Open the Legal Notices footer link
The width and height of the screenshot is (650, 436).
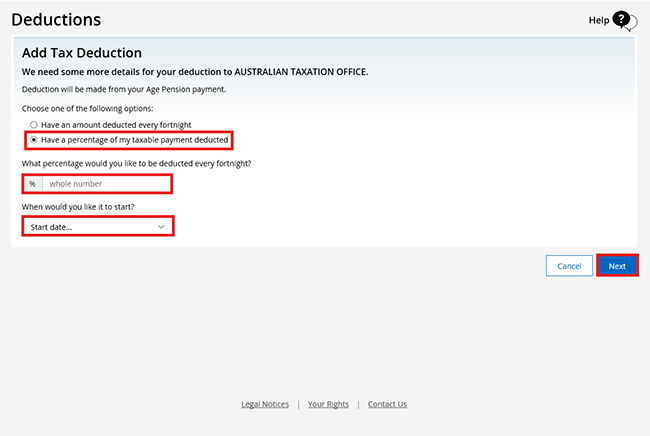(x=265, y=404)
